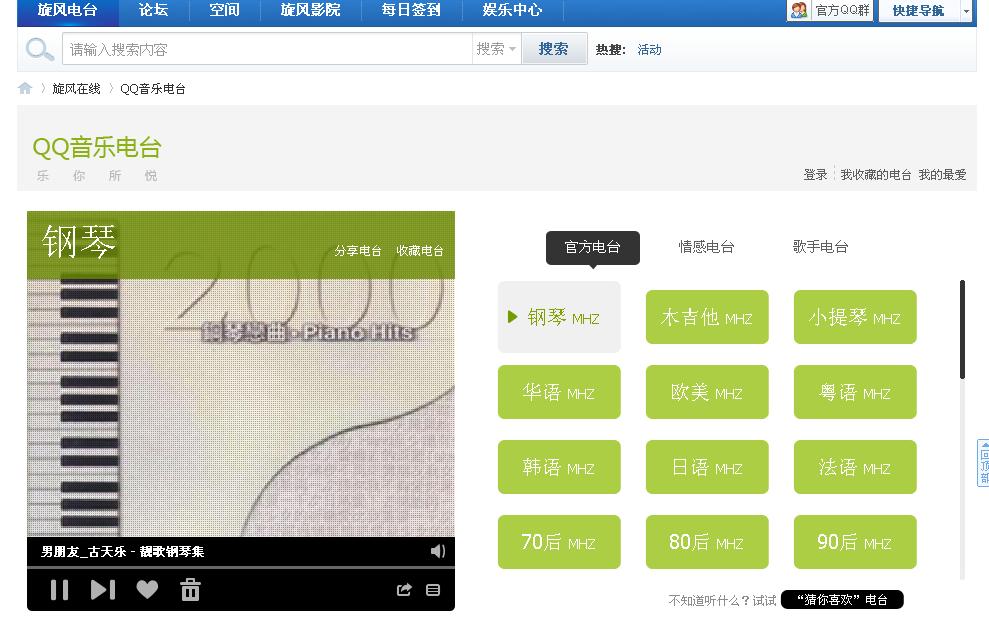Click the 登录 login link

pos(813,174)
